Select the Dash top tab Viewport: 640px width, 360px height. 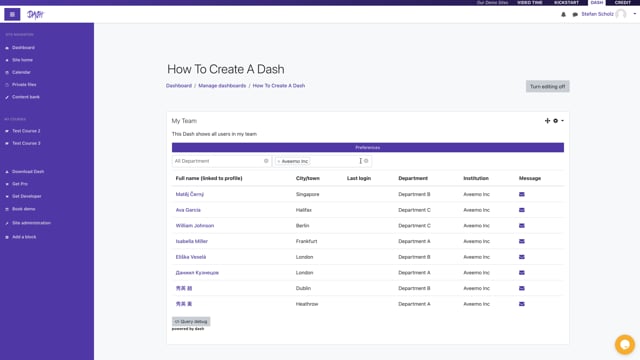[x=597, y=2]
